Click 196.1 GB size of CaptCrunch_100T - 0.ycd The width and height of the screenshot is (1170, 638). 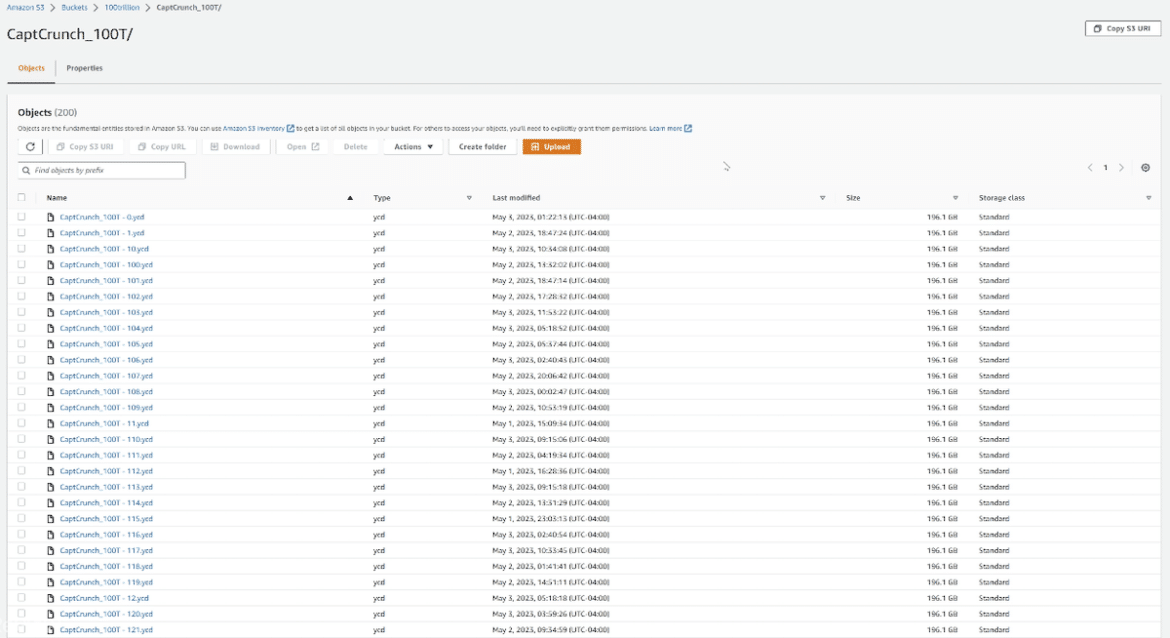tap(942, 217)
